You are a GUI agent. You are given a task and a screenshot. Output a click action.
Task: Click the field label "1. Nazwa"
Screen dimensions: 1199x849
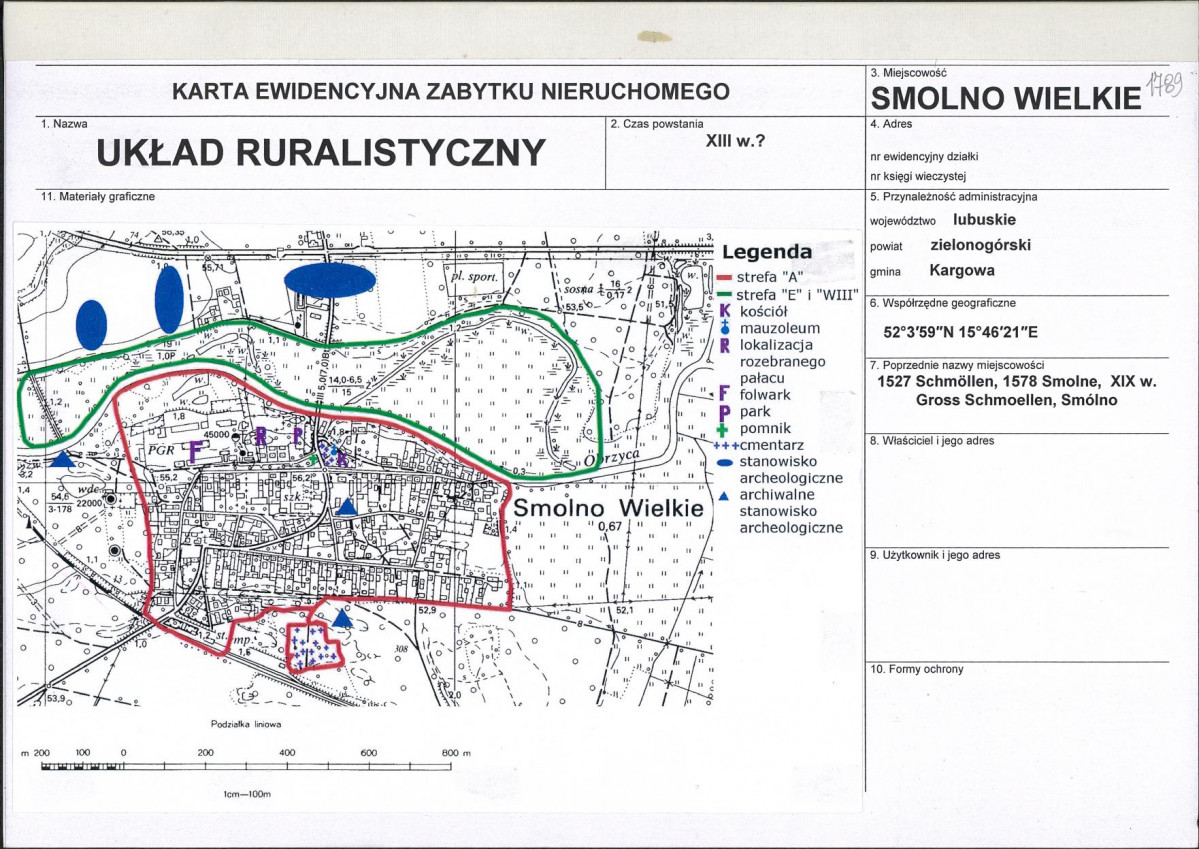point(64,123)
